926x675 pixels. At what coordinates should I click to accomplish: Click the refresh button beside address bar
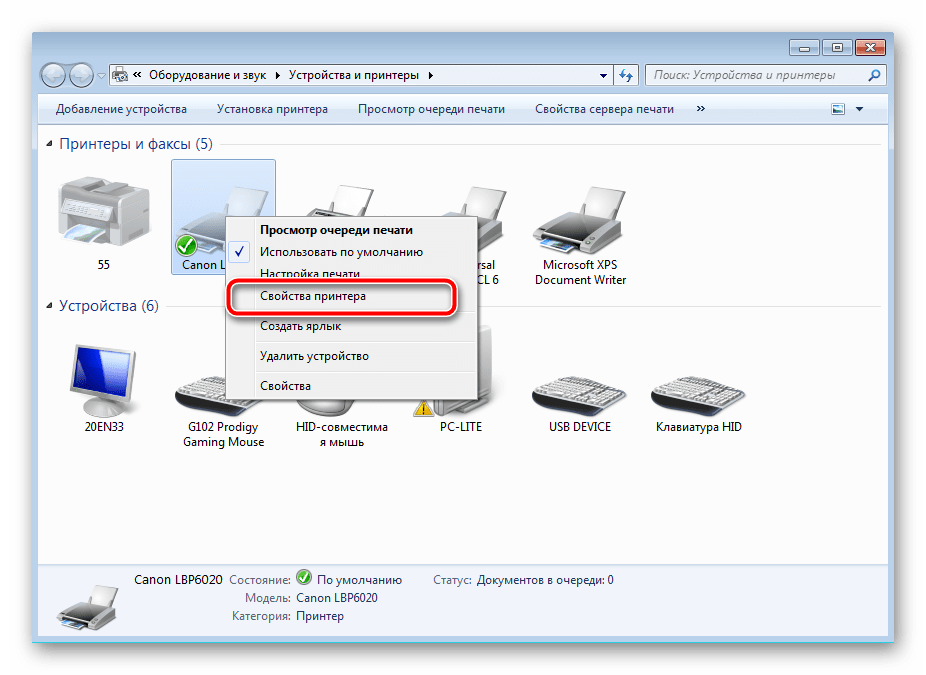626,75
